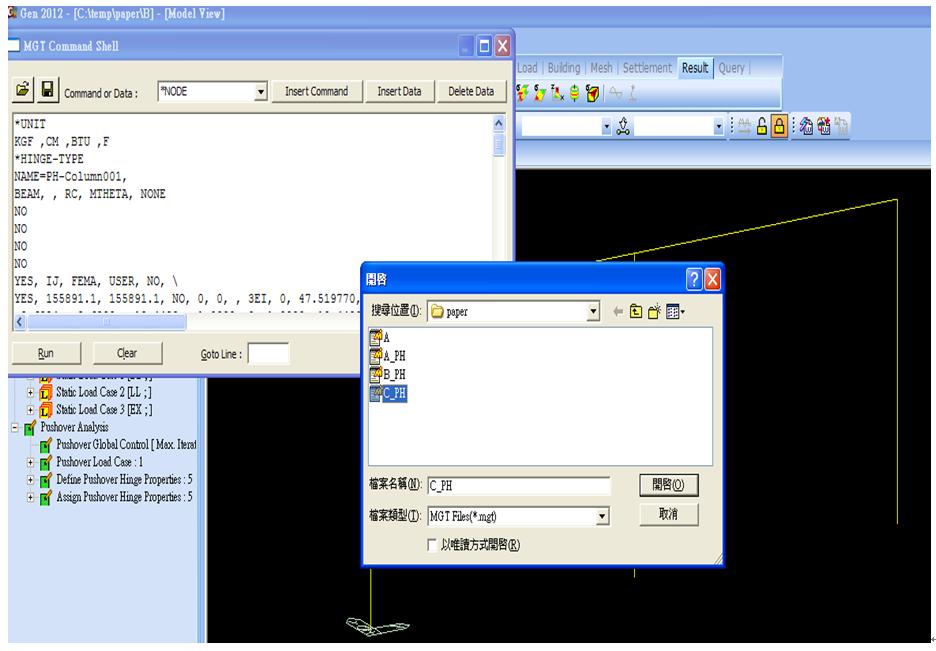Click the 取消 cancel button in dialog
Viewport: 936px width, 651px height.
tap(668, 514)
